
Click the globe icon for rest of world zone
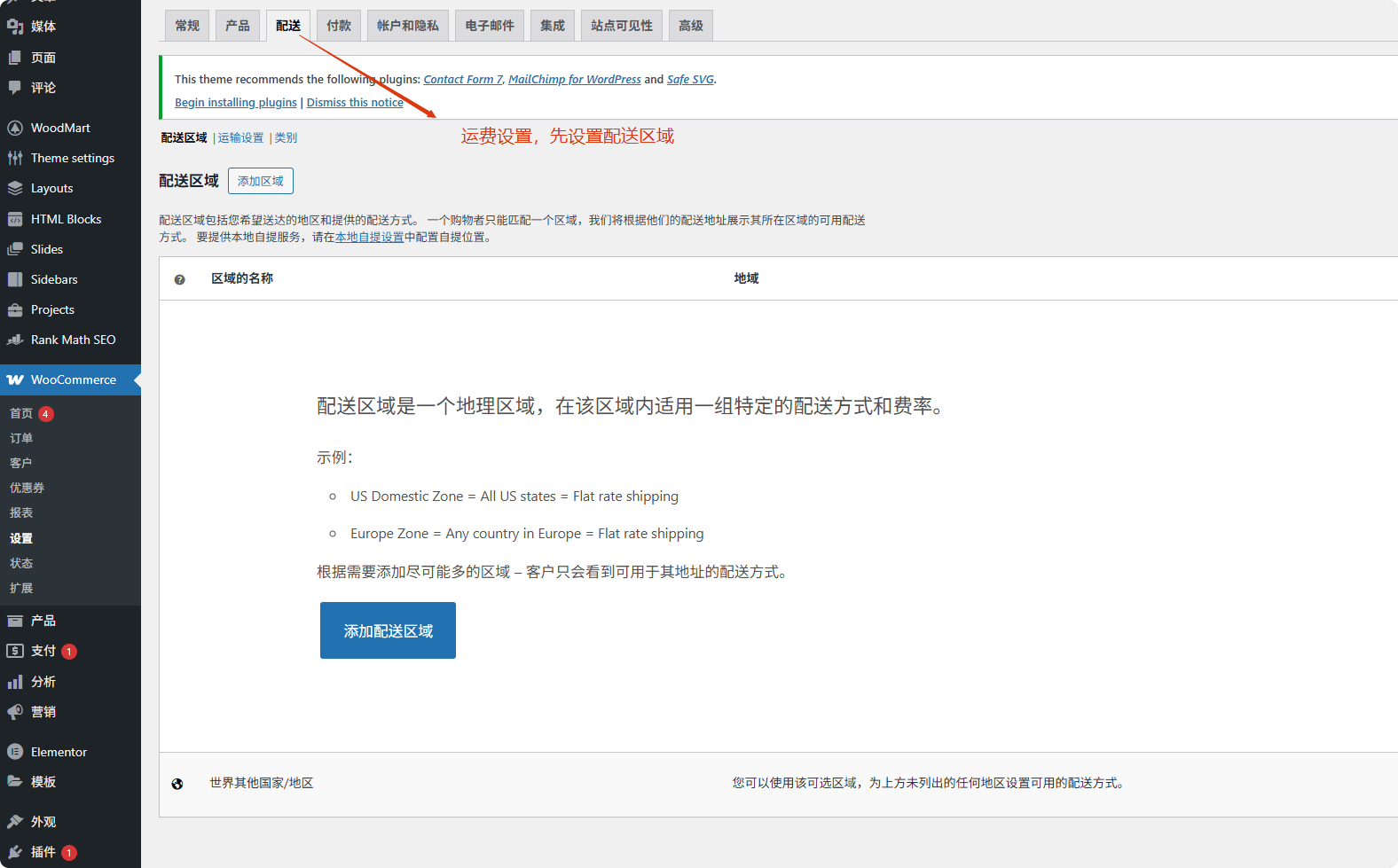[177, 784]
